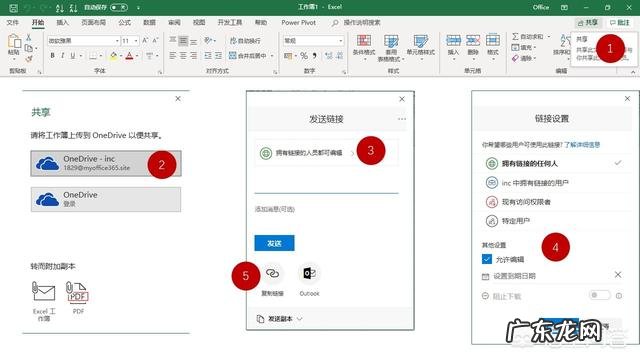Switch to the Page Layout tab
Screen dimensions: 640x360
pos(93,22)
